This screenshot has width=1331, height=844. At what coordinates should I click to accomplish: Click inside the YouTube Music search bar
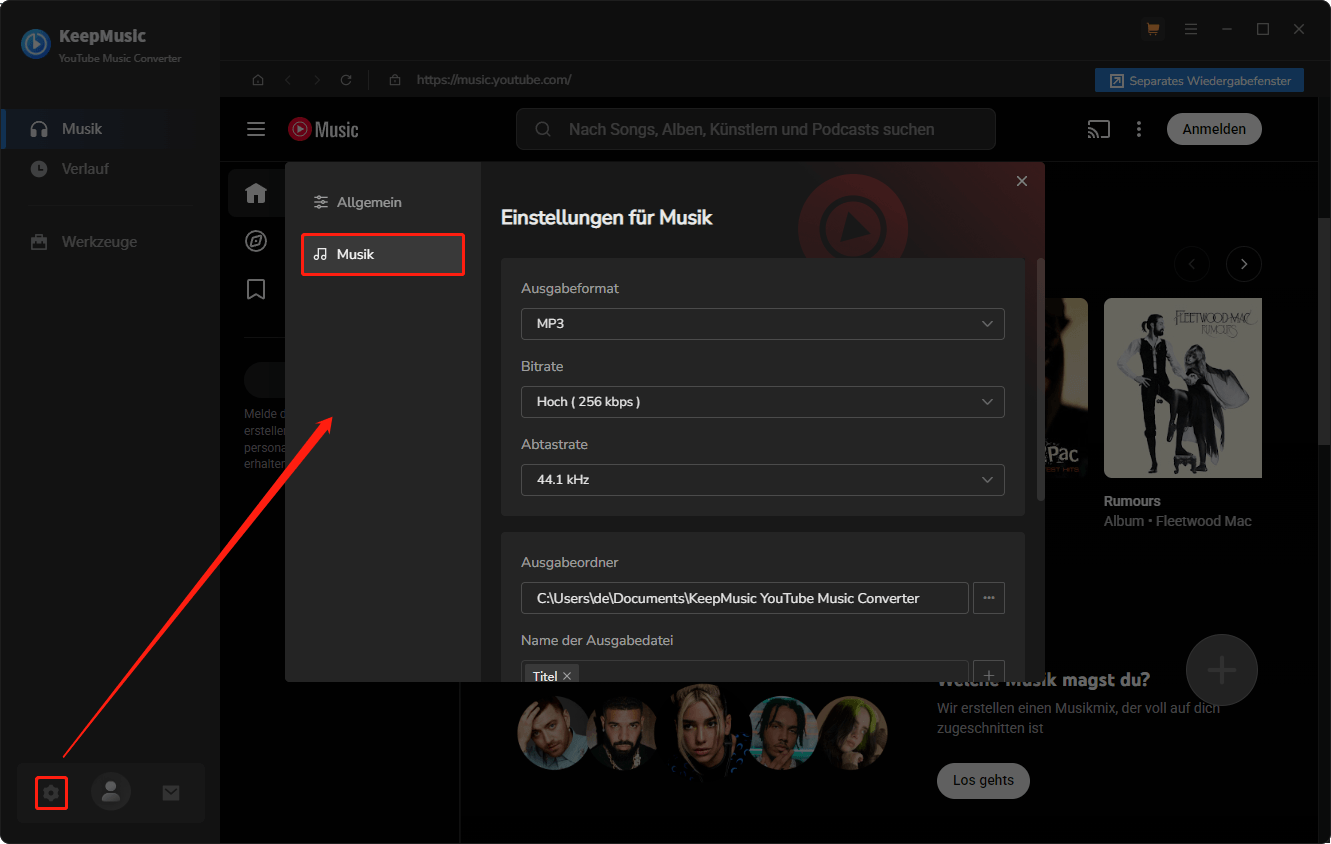(x=755, y=128)
